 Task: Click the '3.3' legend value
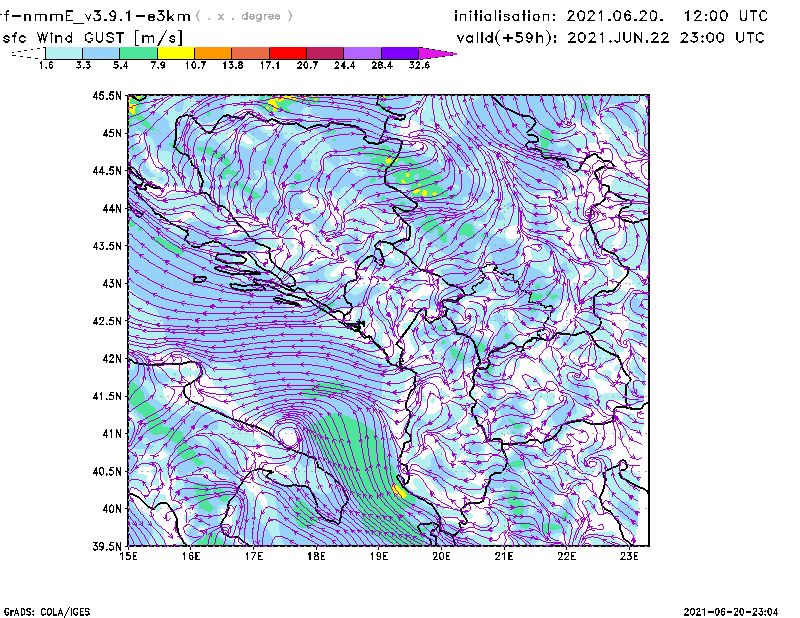[83, 65]
